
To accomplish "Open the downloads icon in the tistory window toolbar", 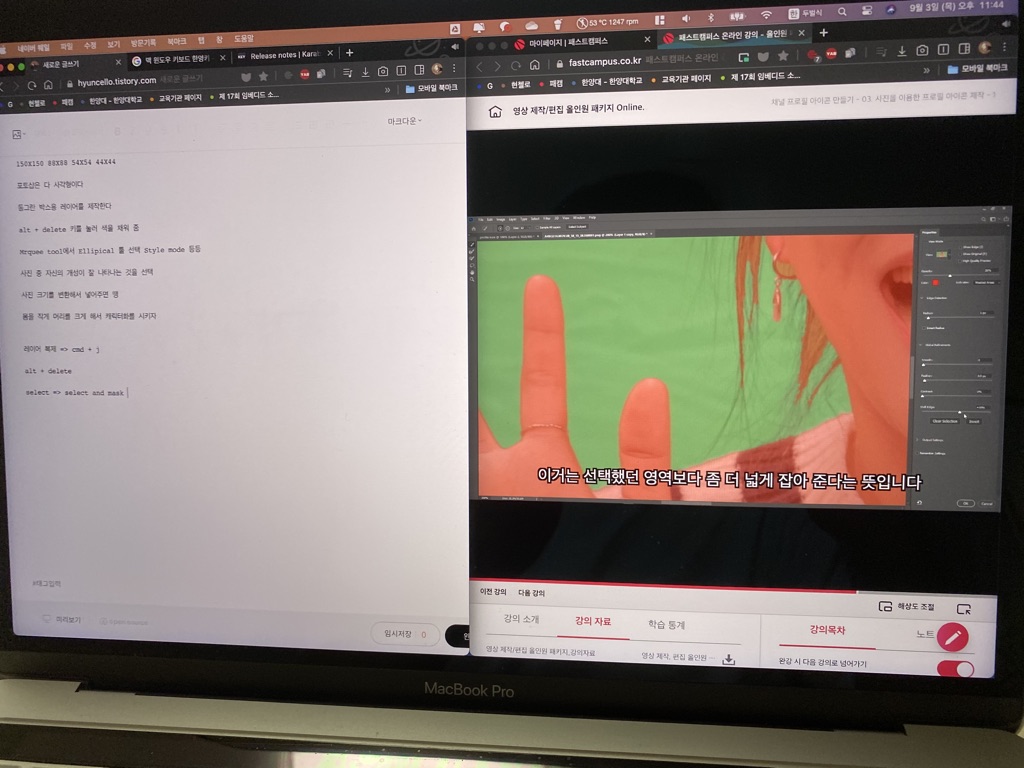I will (365, 72).
